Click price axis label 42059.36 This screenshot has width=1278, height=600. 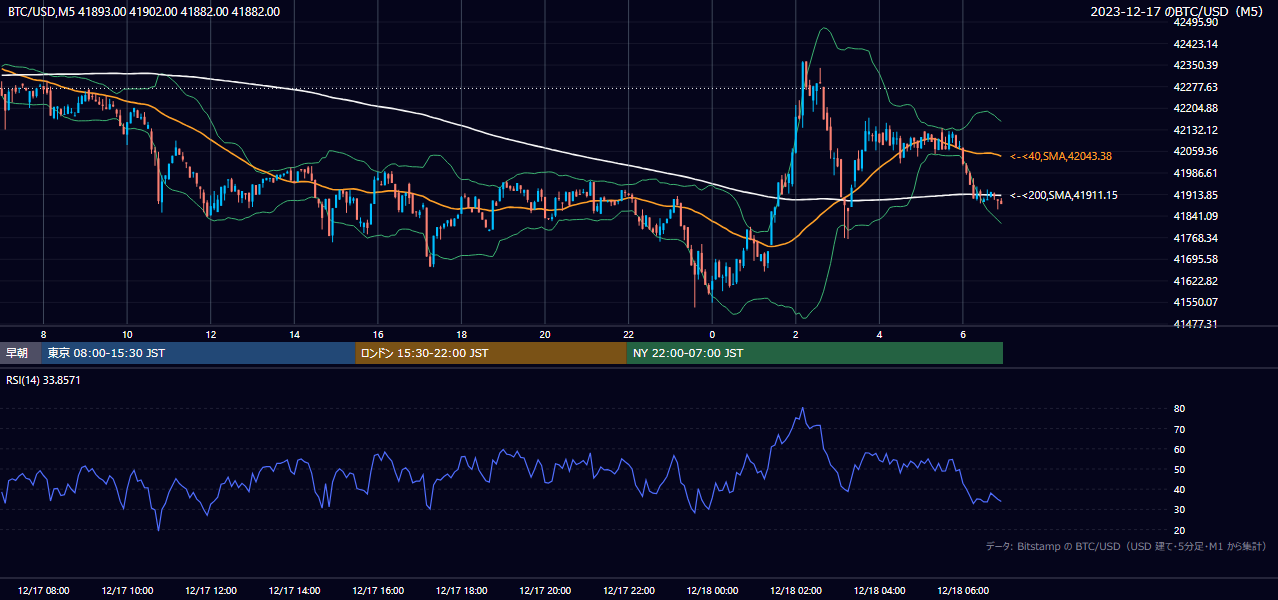tap(1195, 151)
